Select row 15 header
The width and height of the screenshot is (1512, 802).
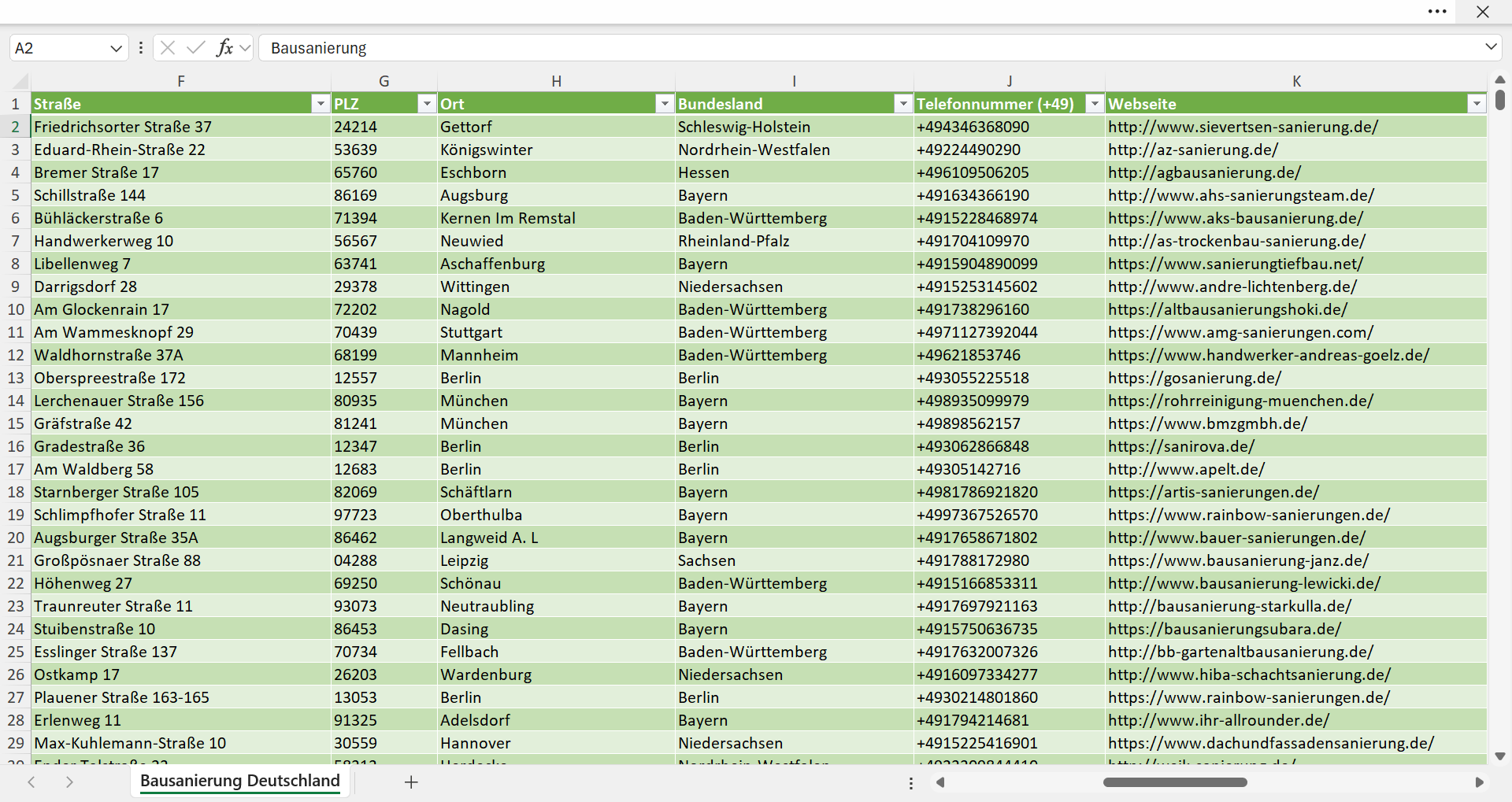point(15,423)
